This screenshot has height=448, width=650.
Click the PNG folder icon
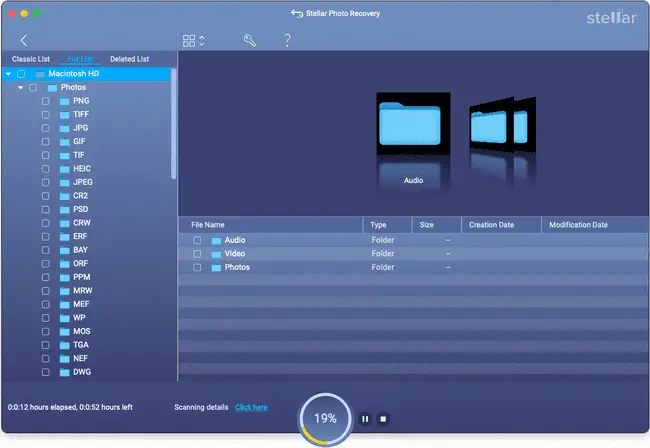point(64,101)
